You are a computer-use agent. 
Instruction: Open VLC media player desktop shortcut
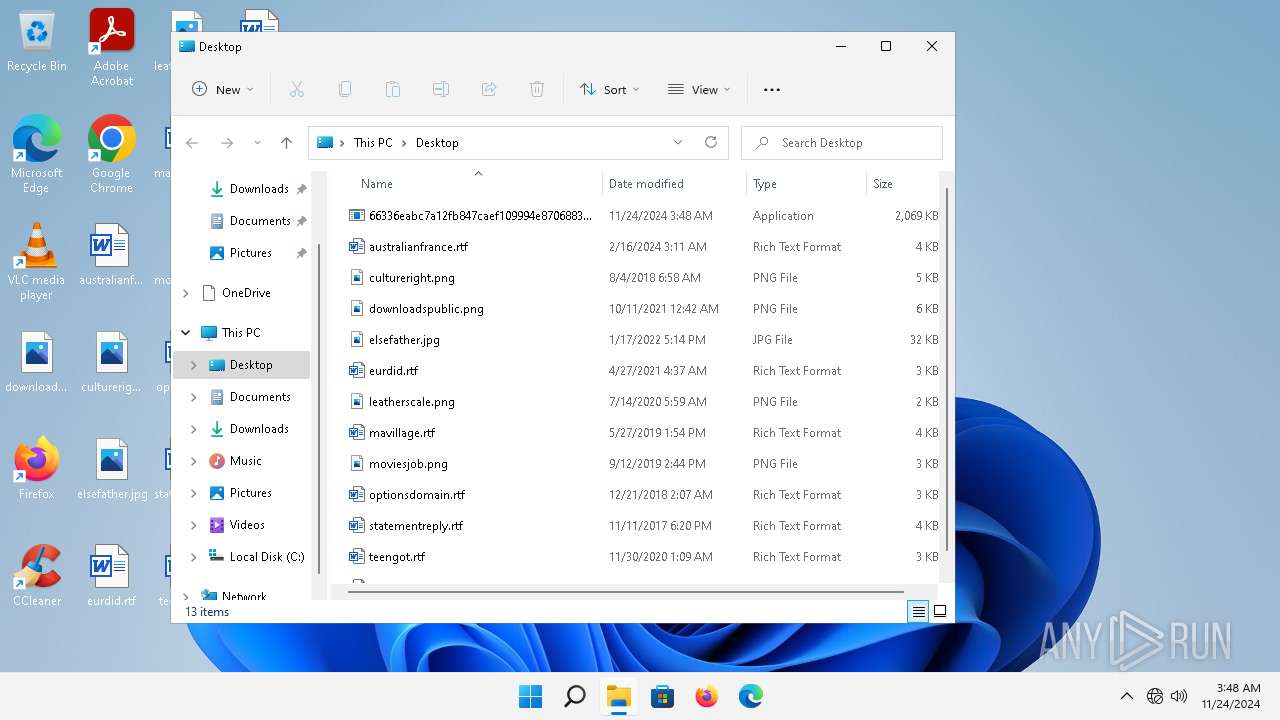[x=37, y=262]
